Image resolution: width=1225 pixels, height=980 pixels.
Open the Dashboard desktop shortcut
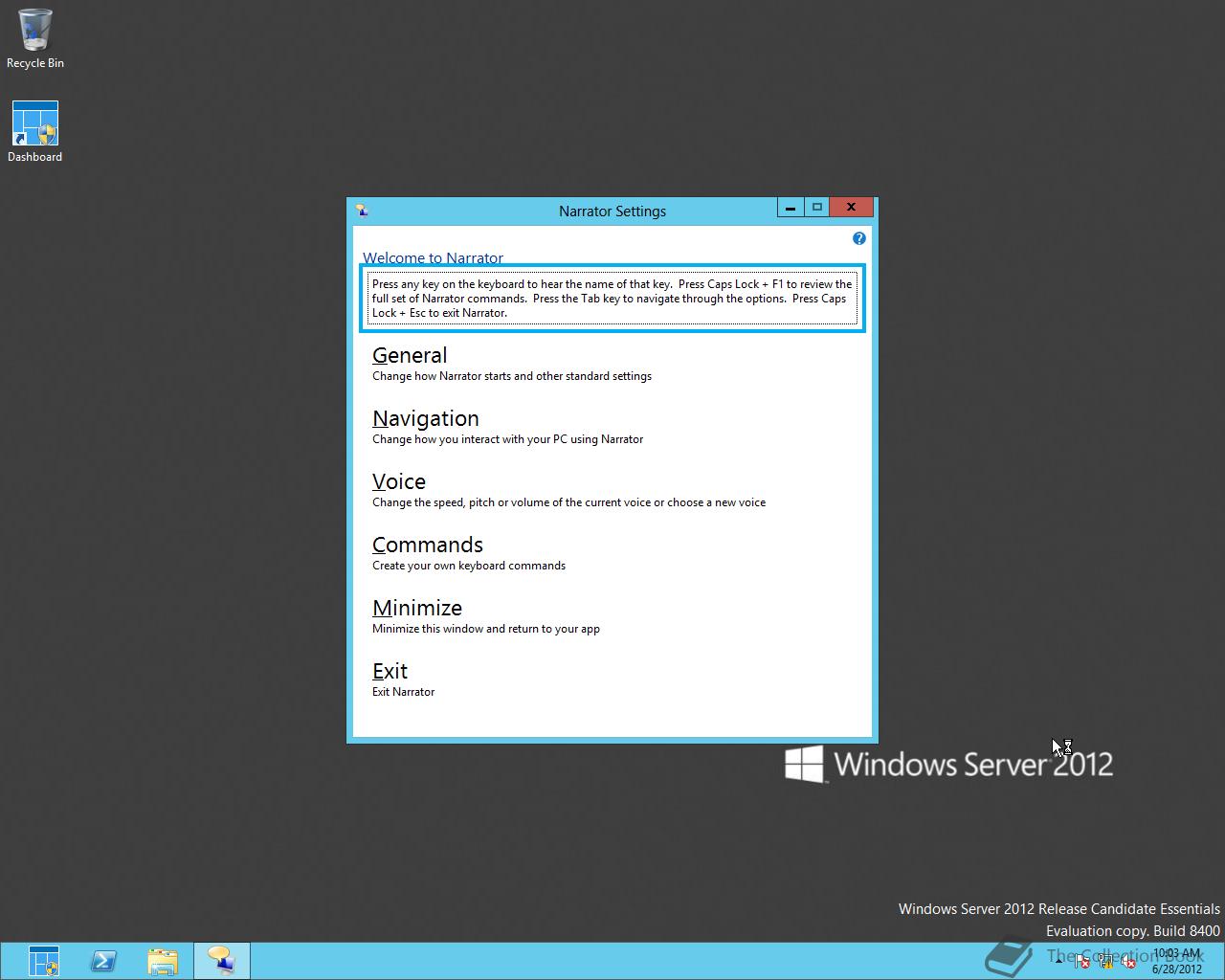coord(34,132)
